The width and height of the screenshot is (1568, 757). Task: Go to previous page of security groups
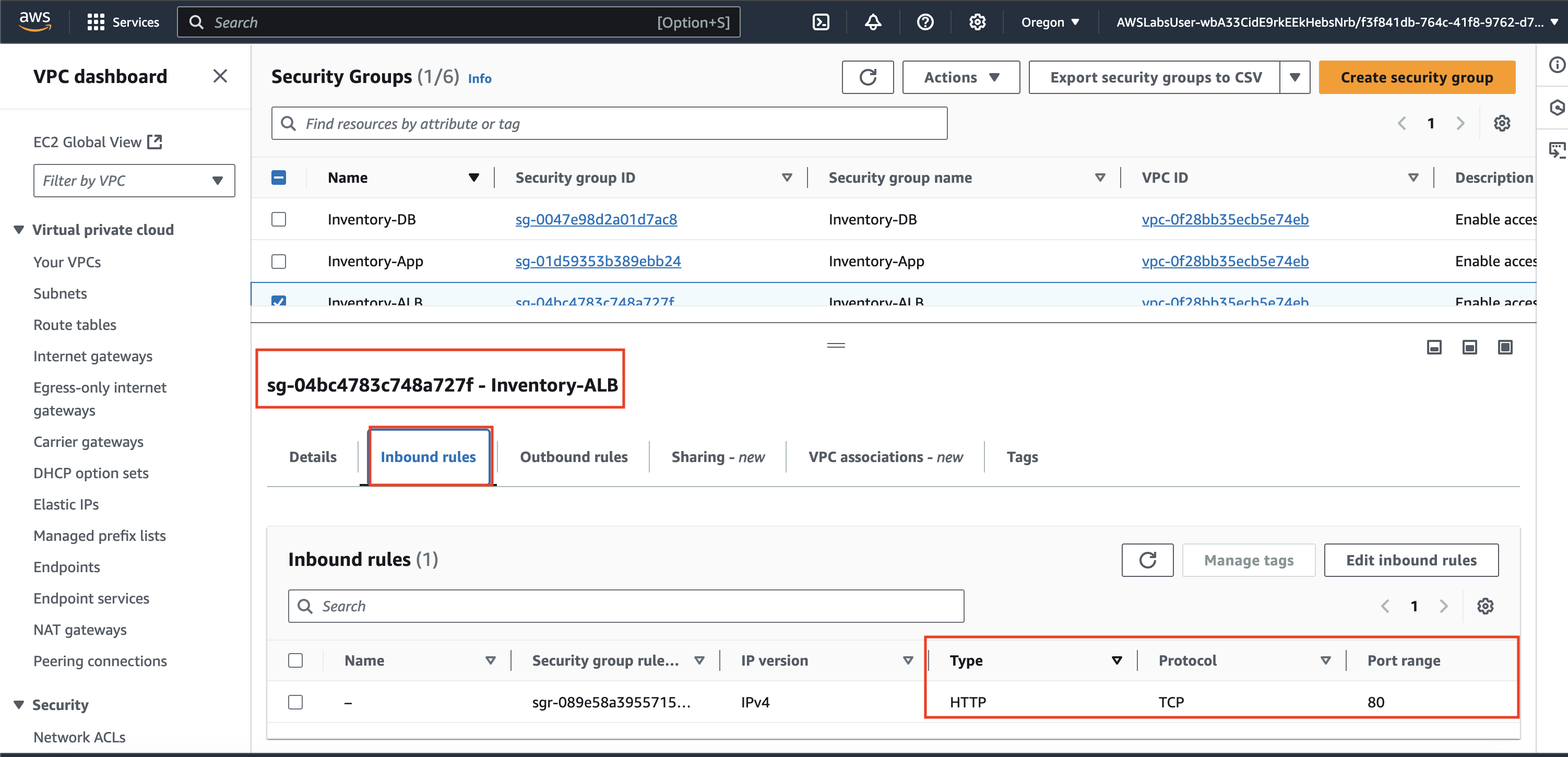coord(1402,123)
